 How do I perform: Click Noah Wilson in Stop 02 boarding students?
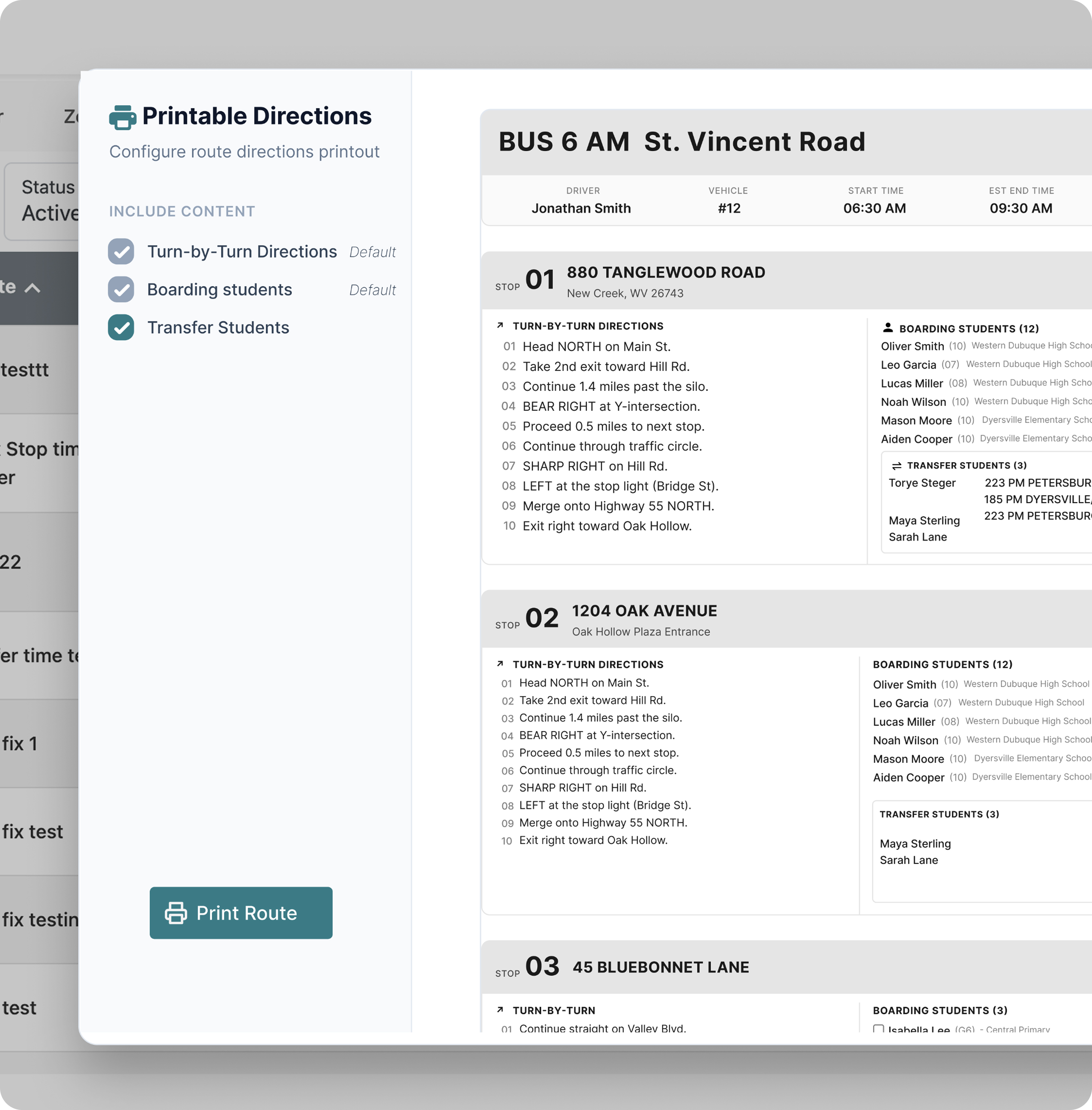point(906,740)
